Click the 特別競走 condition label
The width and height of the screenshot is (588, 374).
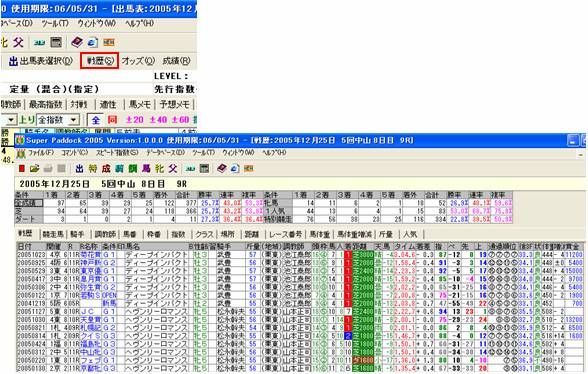click(278, 219)
